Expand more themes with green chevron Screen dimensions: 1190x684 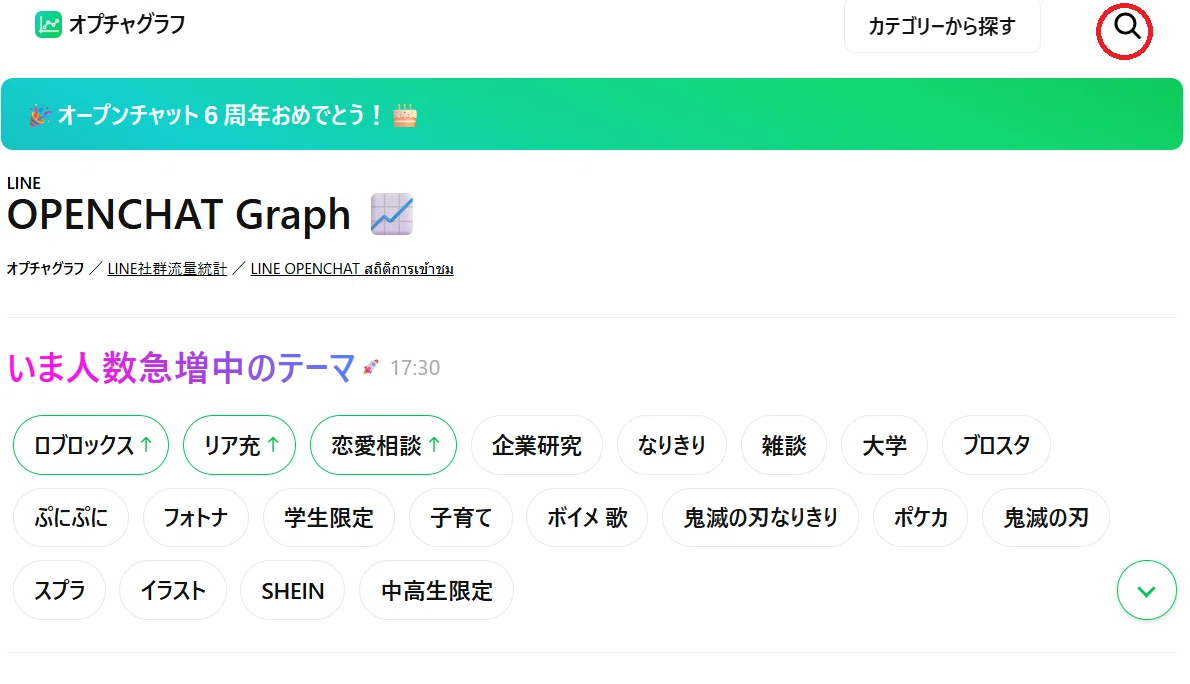click(x=1146, y=590)
